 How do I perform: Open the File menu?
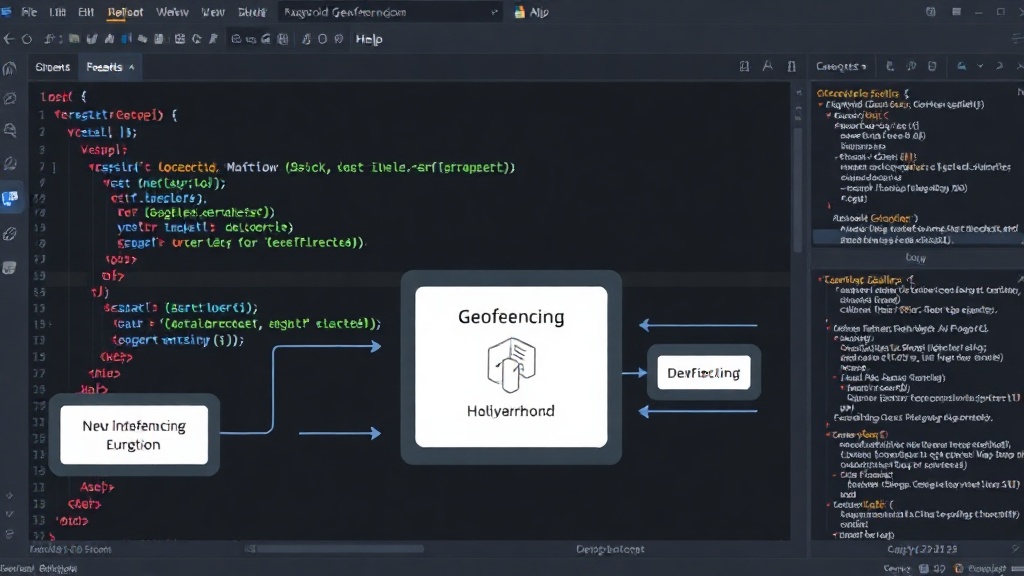pyautogui.click(x=29, y=12)
